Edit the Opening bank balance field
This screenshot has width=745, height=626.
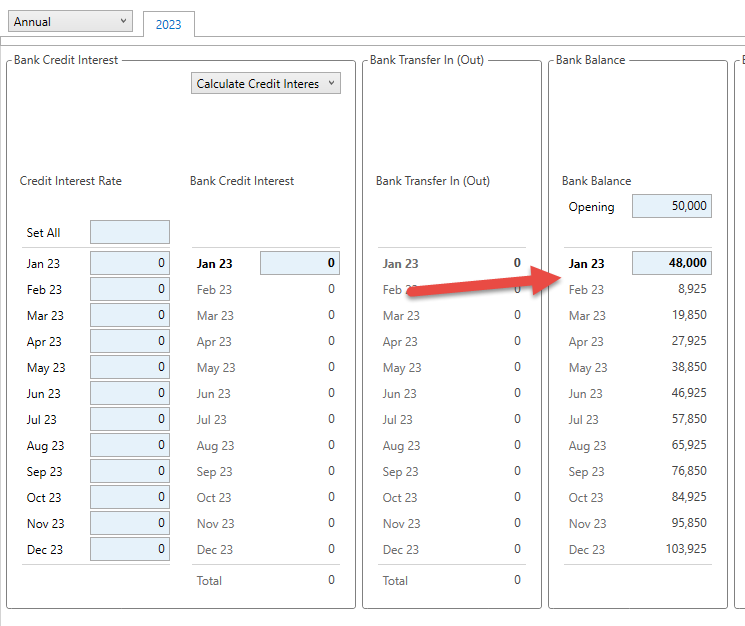pyautogui.click(x=671, y=207)
